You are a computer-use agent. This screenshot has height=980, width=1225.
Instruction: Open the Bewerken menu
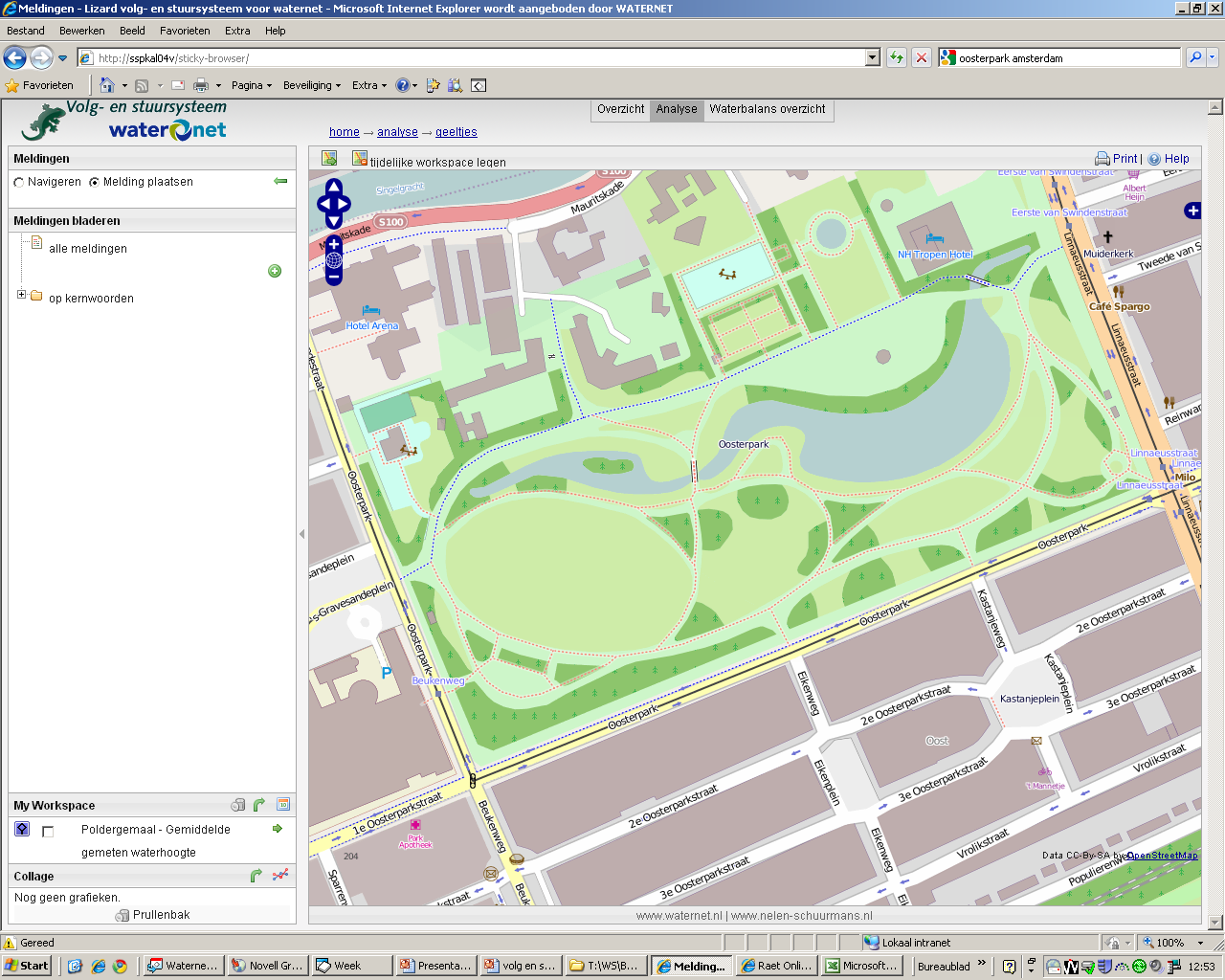click(x=82, y=31)
